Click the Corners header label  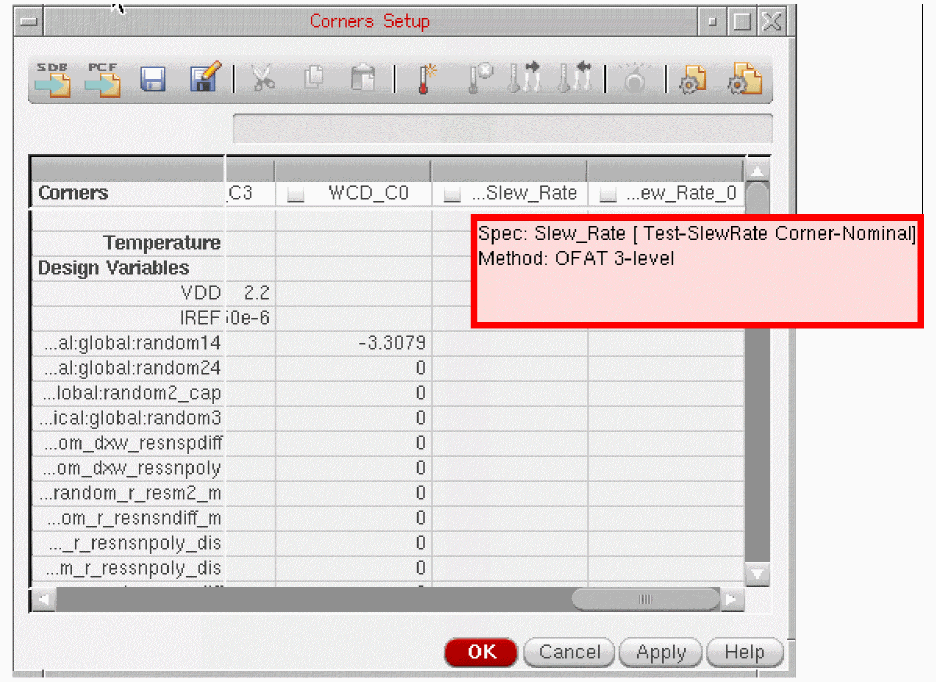[x=73, y=193]
